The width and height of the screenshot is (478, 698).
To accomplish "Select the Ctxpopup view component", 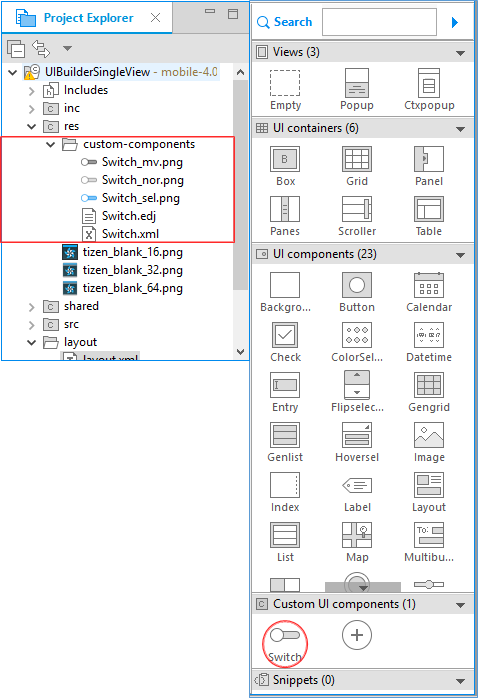I will pyautogui.click(x=429, y=90).
